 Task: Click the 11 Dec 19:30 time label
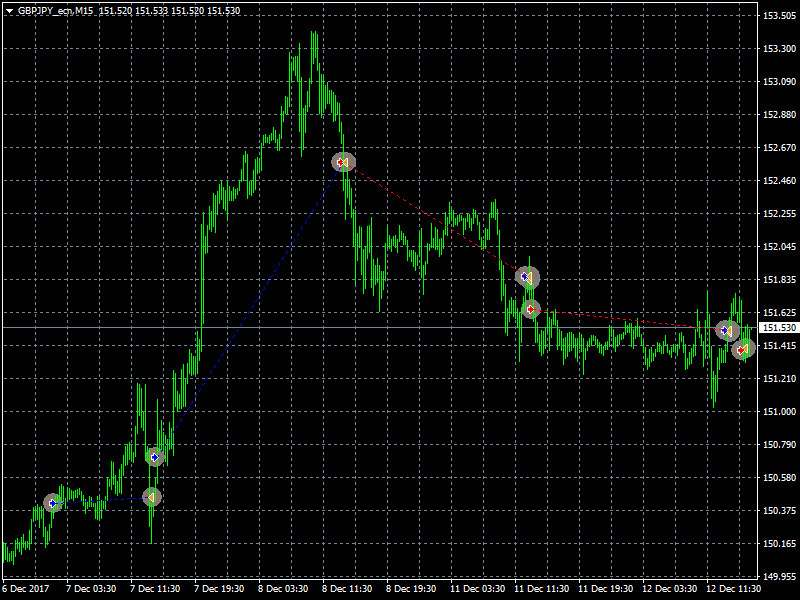(606, 589)
